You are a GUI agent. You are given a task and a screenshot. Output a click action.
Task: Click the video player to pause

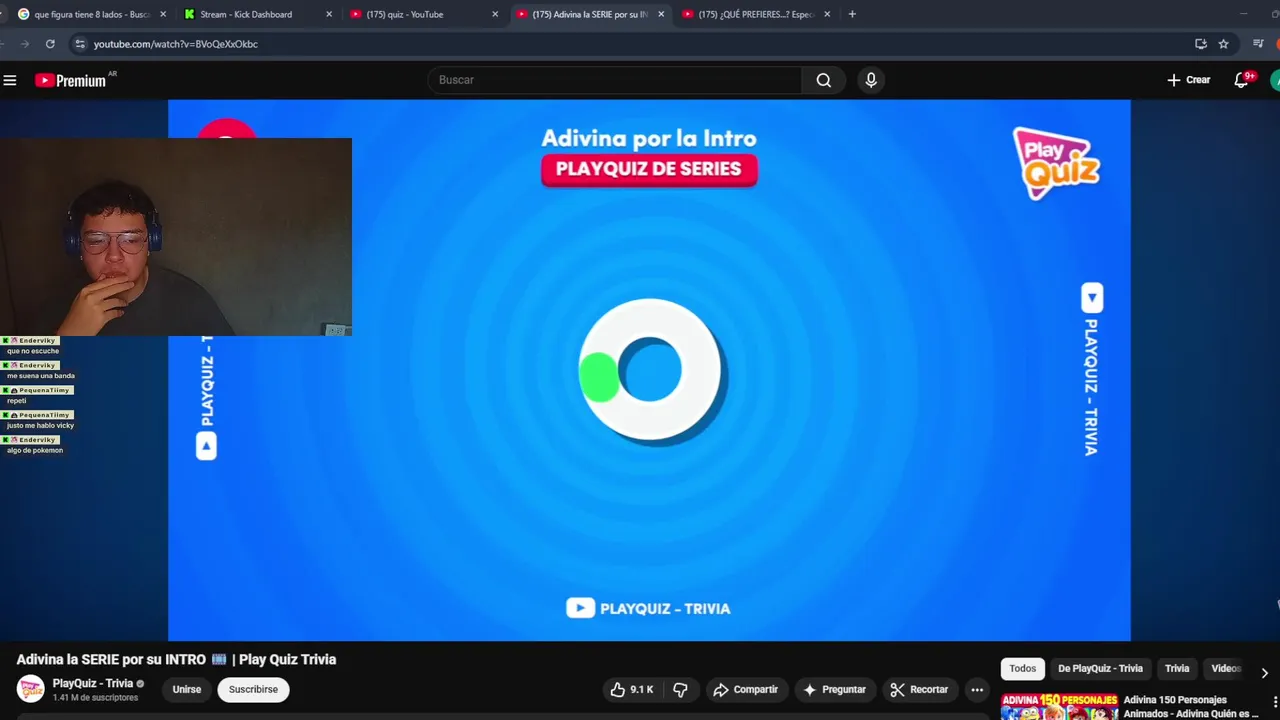point(649,370)
